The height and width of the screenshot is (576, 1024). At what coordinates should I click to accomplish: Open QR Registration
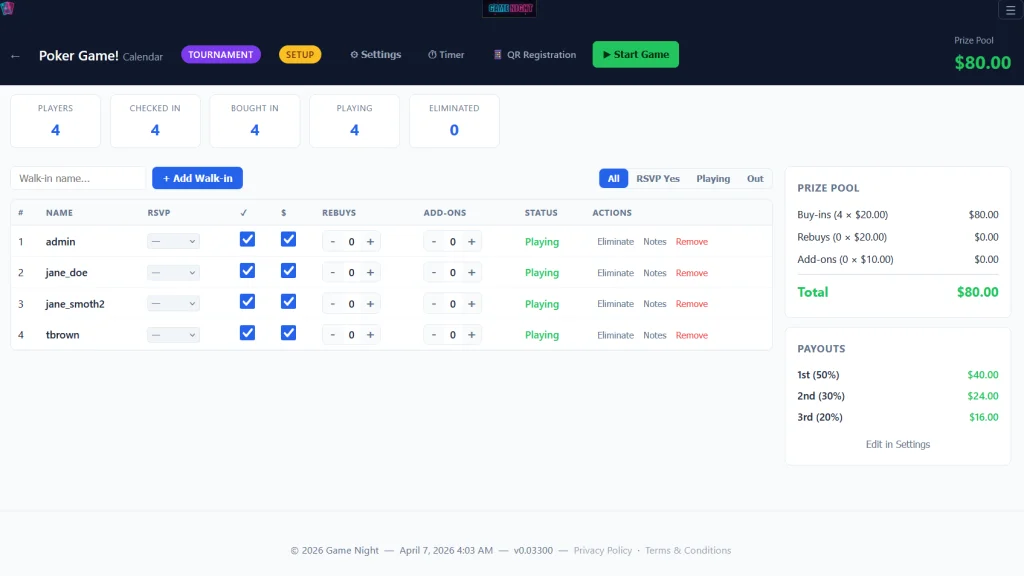[535, 55]
